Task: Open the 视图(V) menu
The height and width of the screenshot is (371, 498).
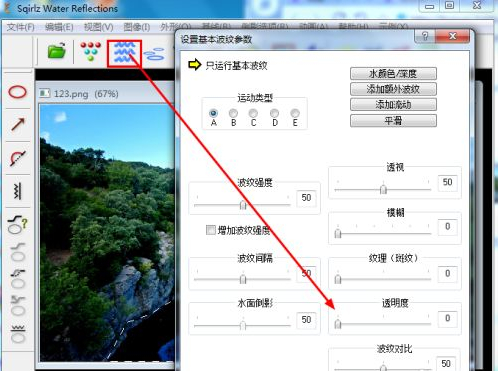Action: tap(99, 27)
